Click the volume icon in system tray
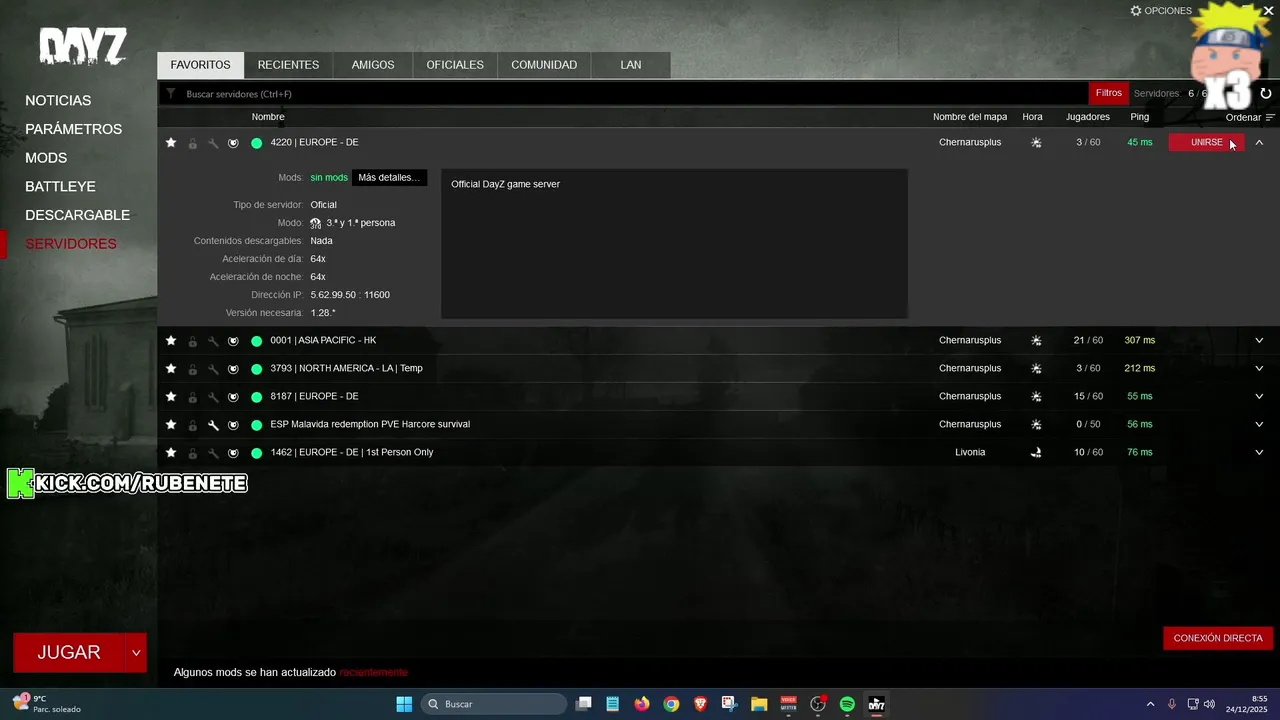Screen dimensions: 1280x720 click(x=1210, y=704)
